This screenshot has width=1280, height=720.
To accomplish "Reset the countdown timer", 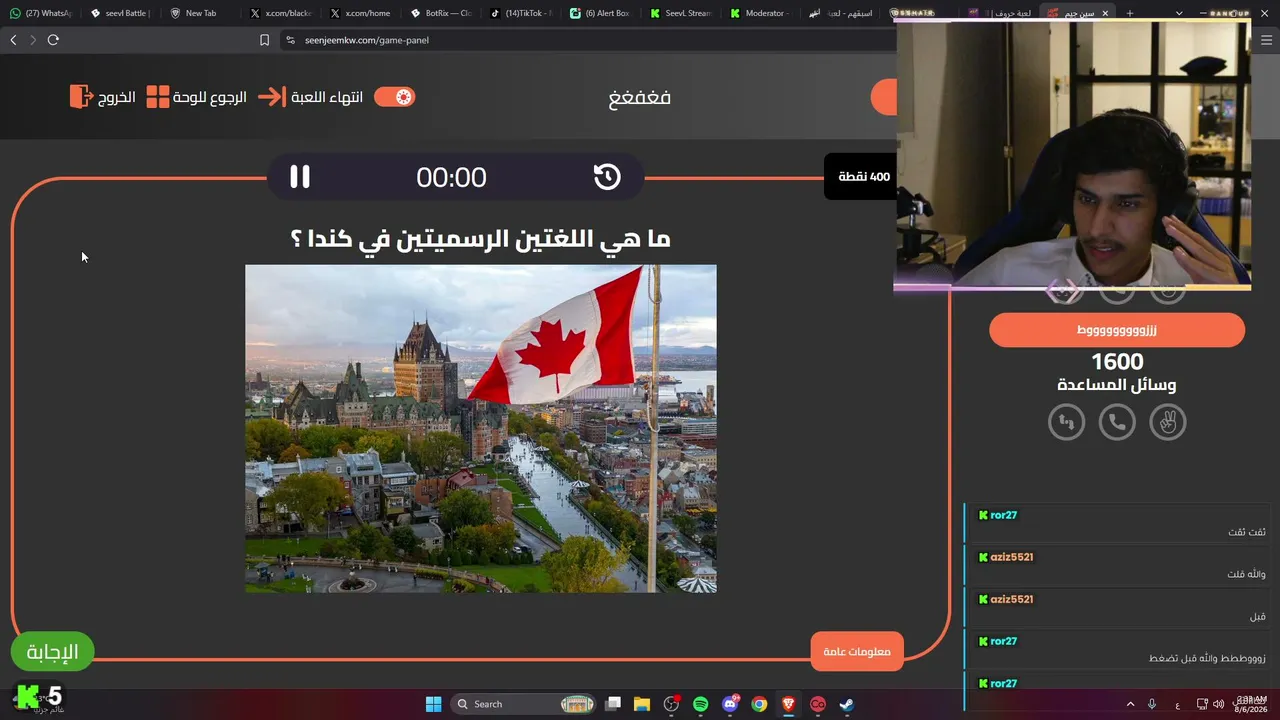I will pyautogui.click(x=607, y=177).
